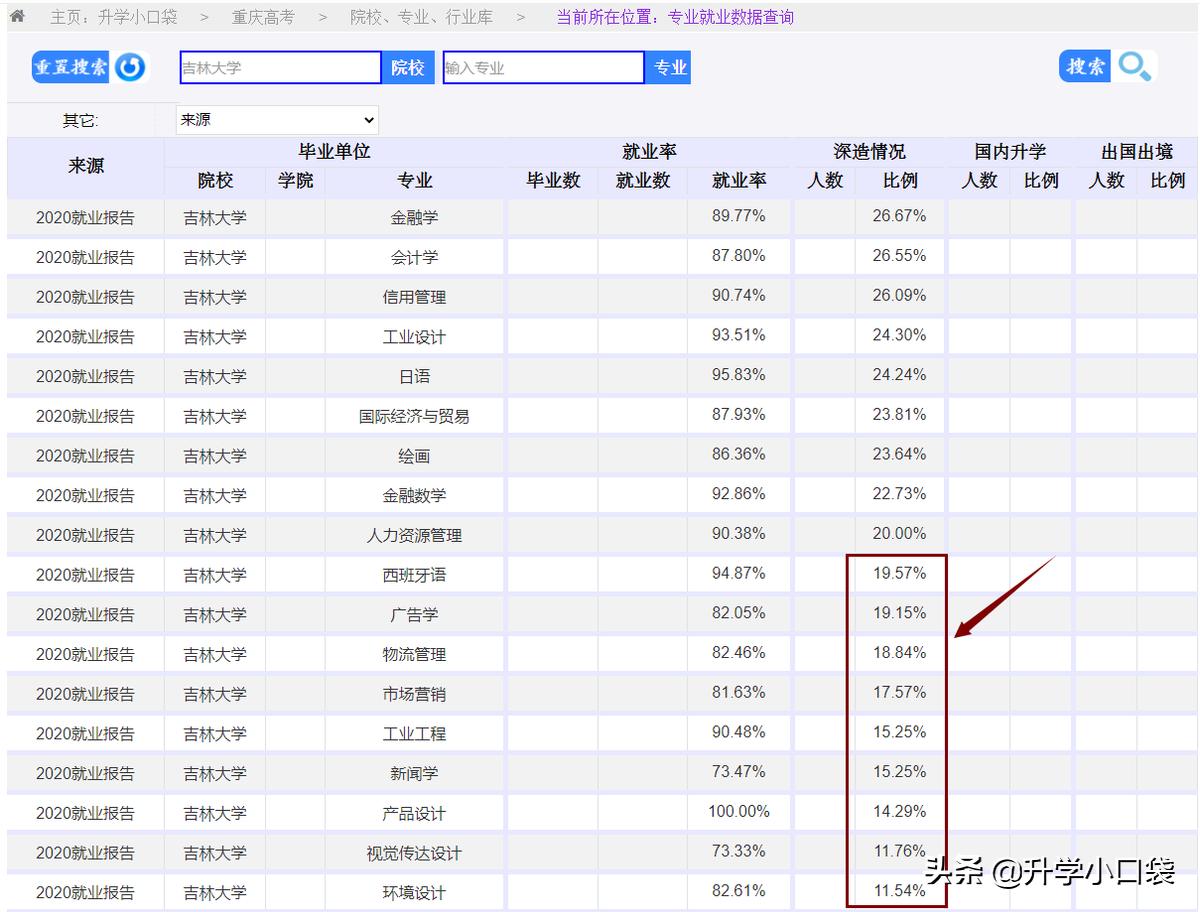The width and height of the screenshot is (1200, 912).
Task: Click the 100.00% employment rate for 产品设计
Action: (x=740, y=812)
